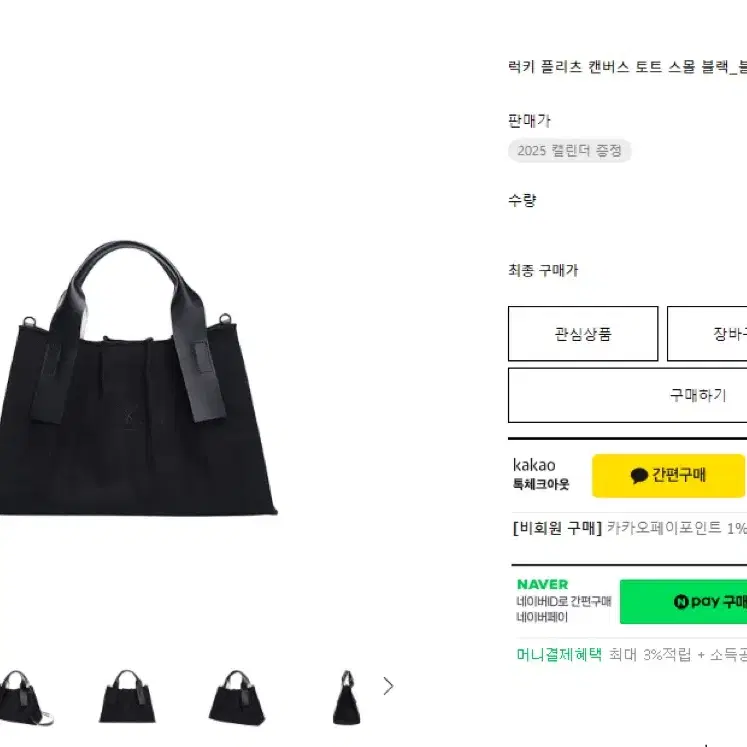
Task: Click the kakao 톡체크아웃 logo
Action: point(541,474)
